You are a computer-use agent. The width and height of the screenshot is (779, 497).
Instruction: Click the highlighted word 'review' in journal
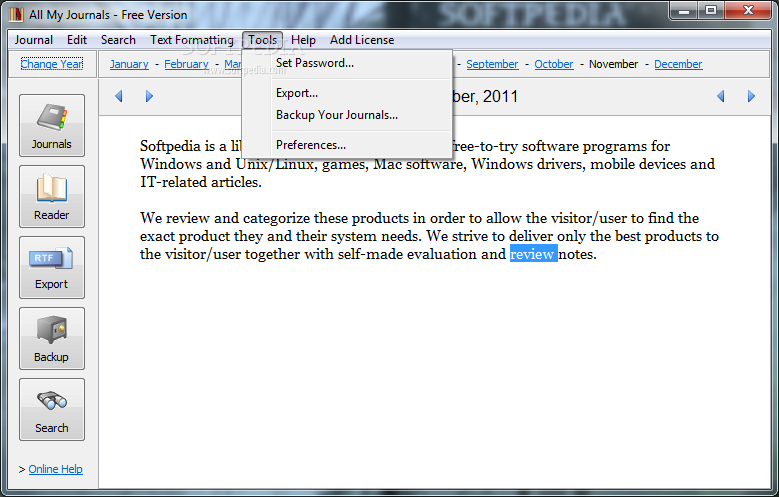(533, 254)
